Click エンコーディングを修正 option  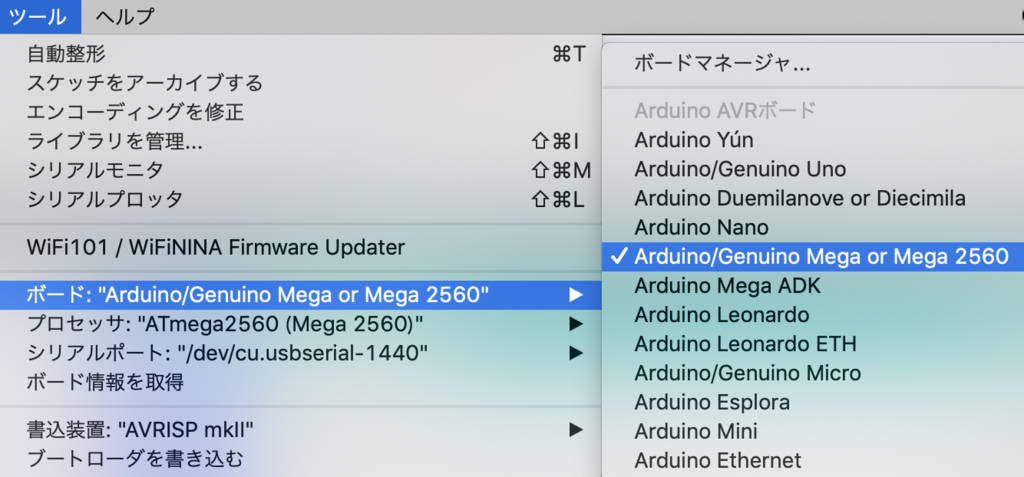coord(135,112)
